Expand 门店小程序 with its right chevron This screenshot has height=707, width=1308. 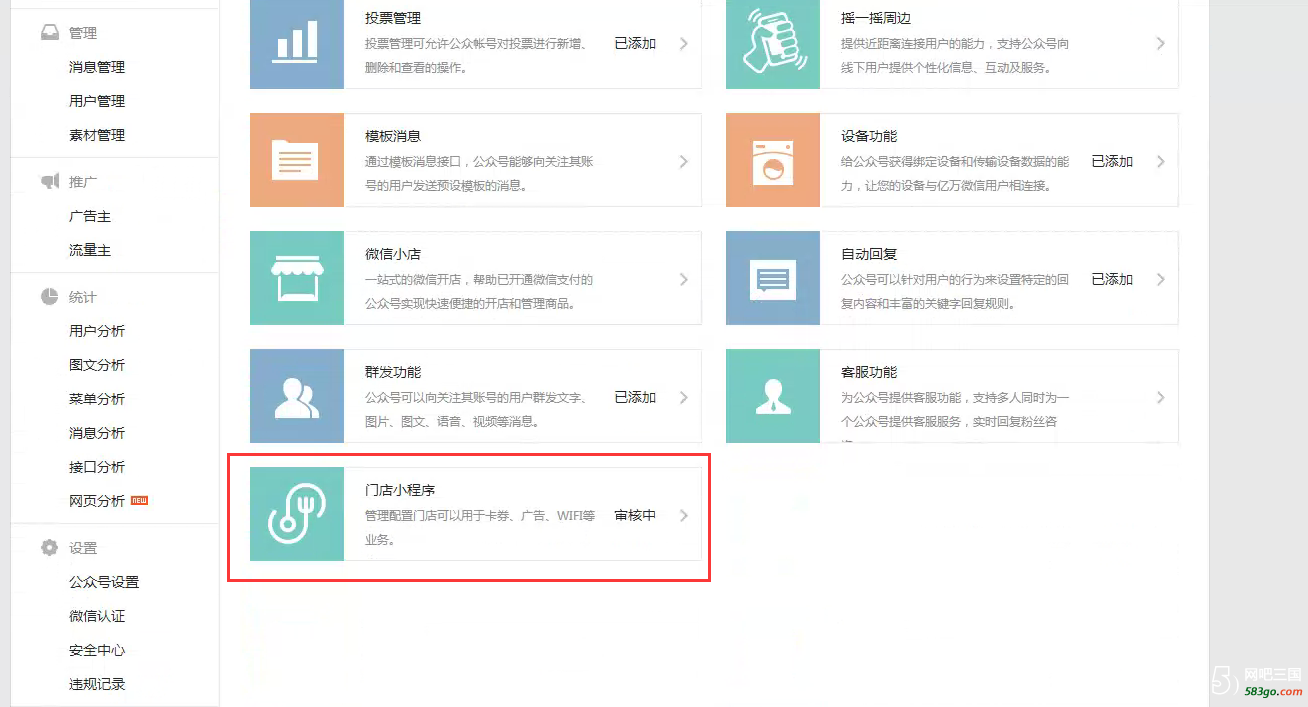coord(684,516)
